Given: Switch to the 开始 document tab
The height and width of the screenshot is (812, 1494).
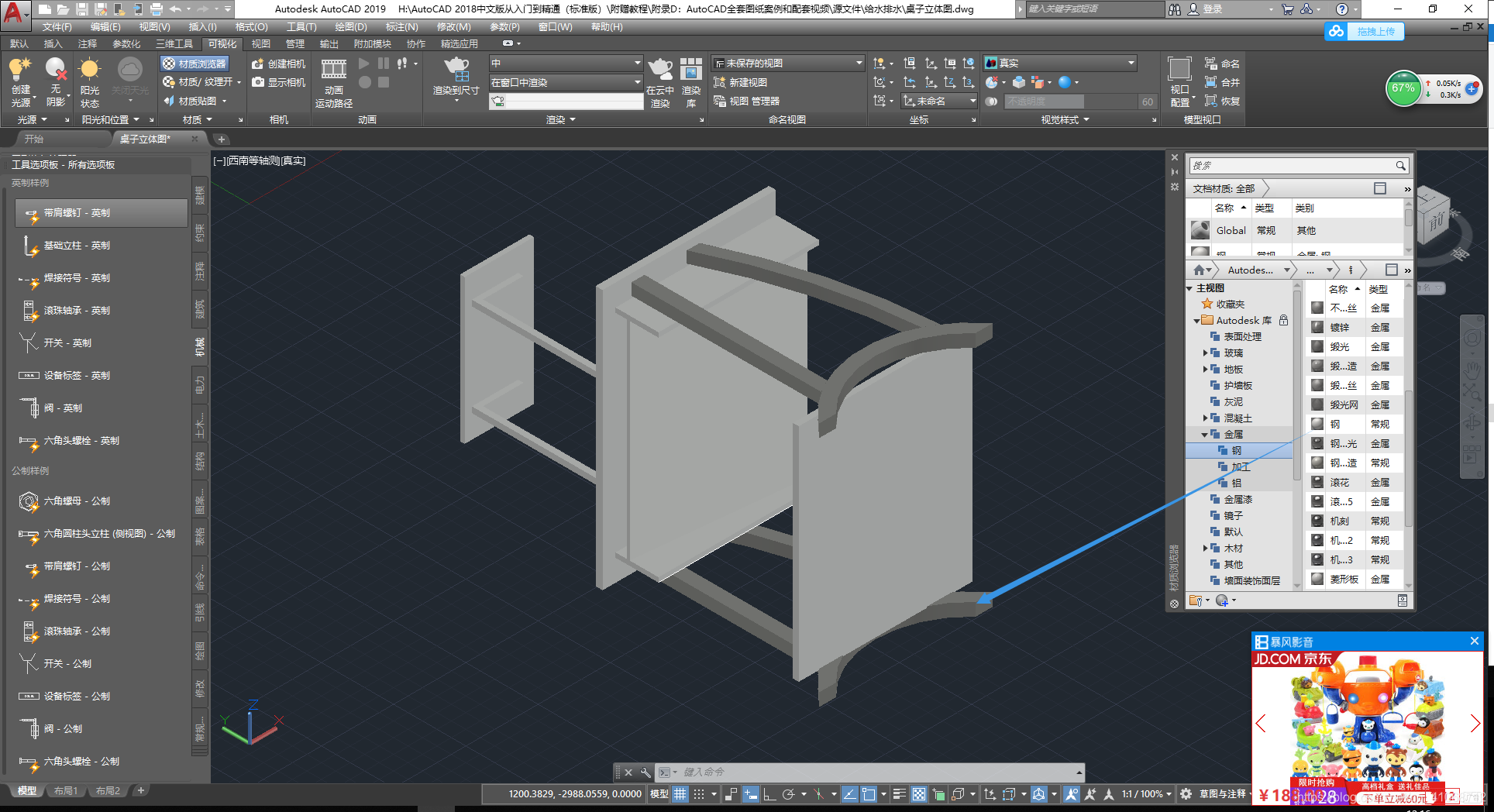Looking at the screenshot, I should click(34, 139).
